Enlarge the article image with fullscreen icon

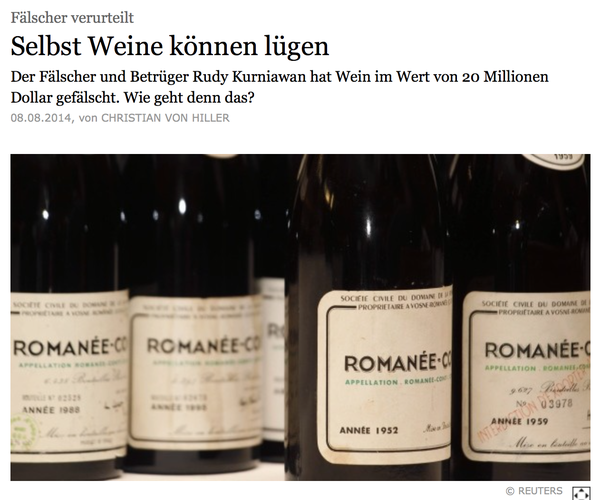pyautogui.click(x=581, y=493)
